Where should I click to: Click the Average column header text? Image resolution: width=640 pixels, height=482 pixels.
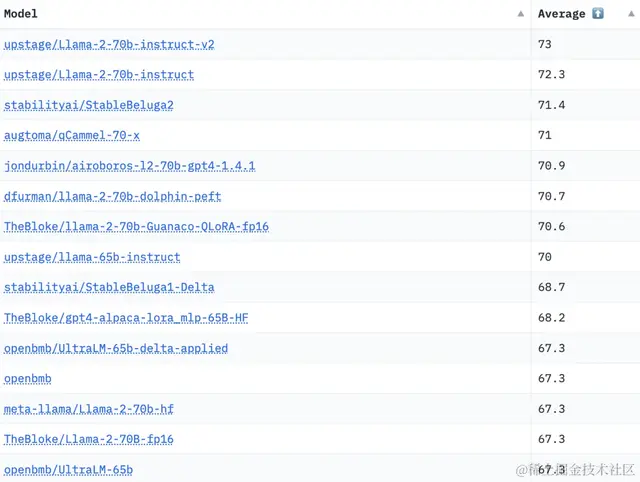click(x=561, y=14)
